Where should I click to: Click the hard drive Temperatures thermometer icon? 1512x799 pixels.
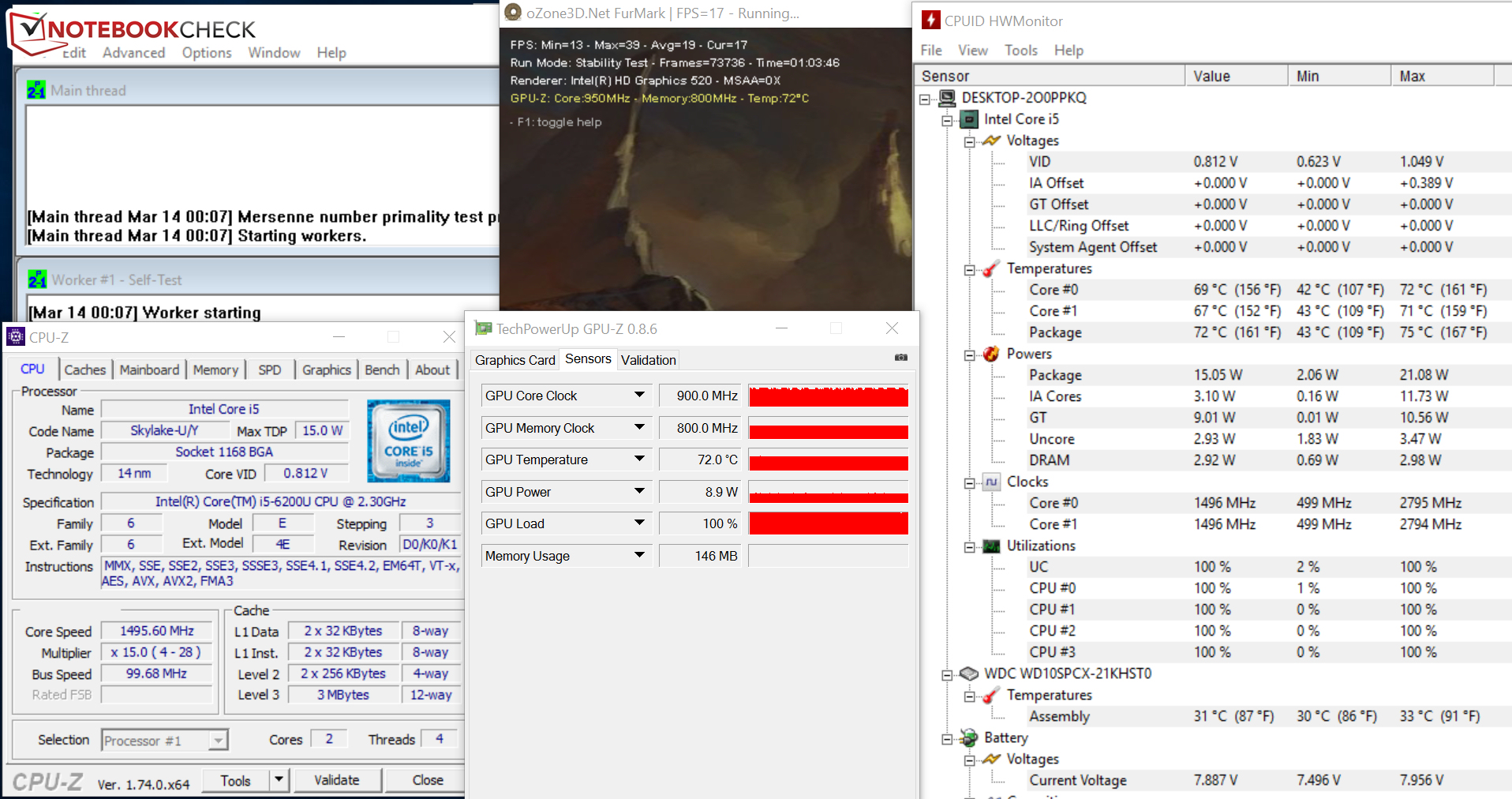point(991,695)
